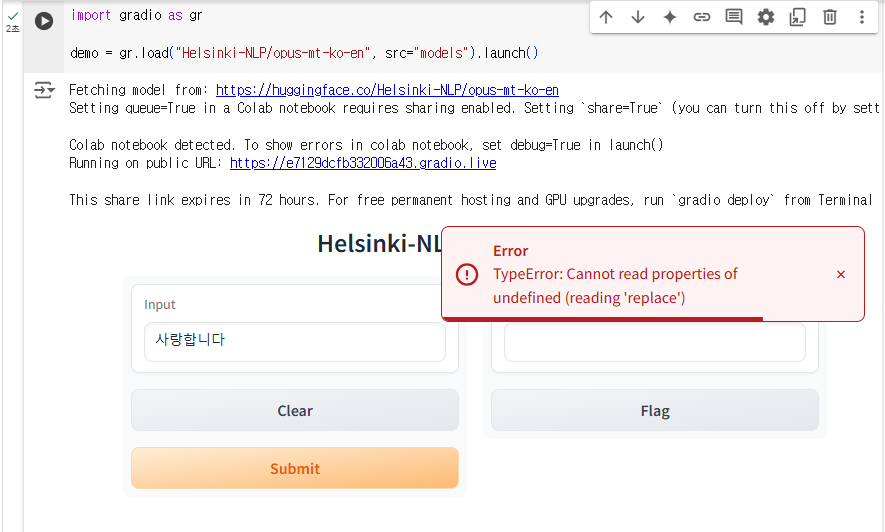Click the 'Input' label text

point(160,305)
